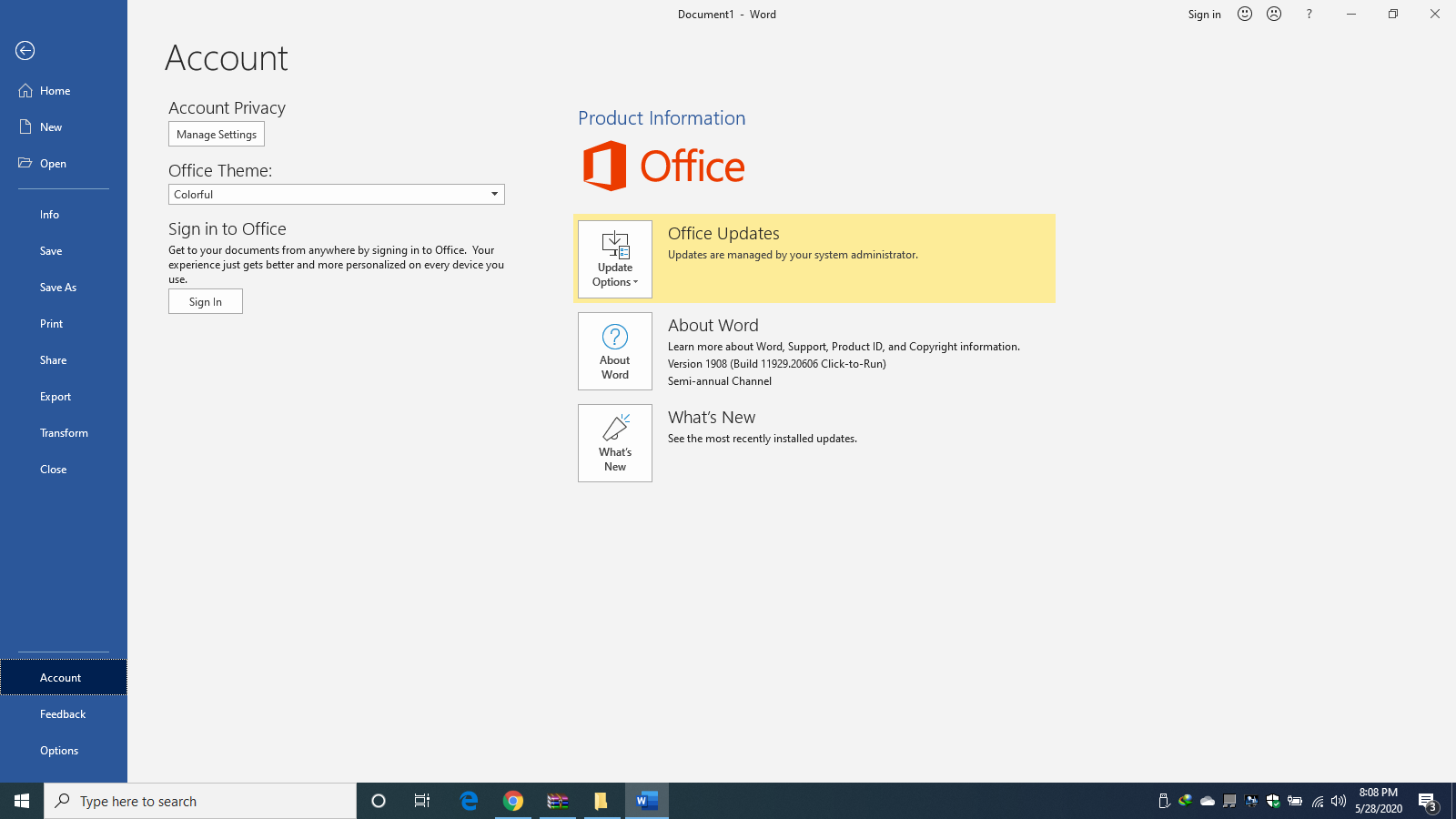
Task: Open Cortana from the taskbar circle icon
Action: (379, 801)
